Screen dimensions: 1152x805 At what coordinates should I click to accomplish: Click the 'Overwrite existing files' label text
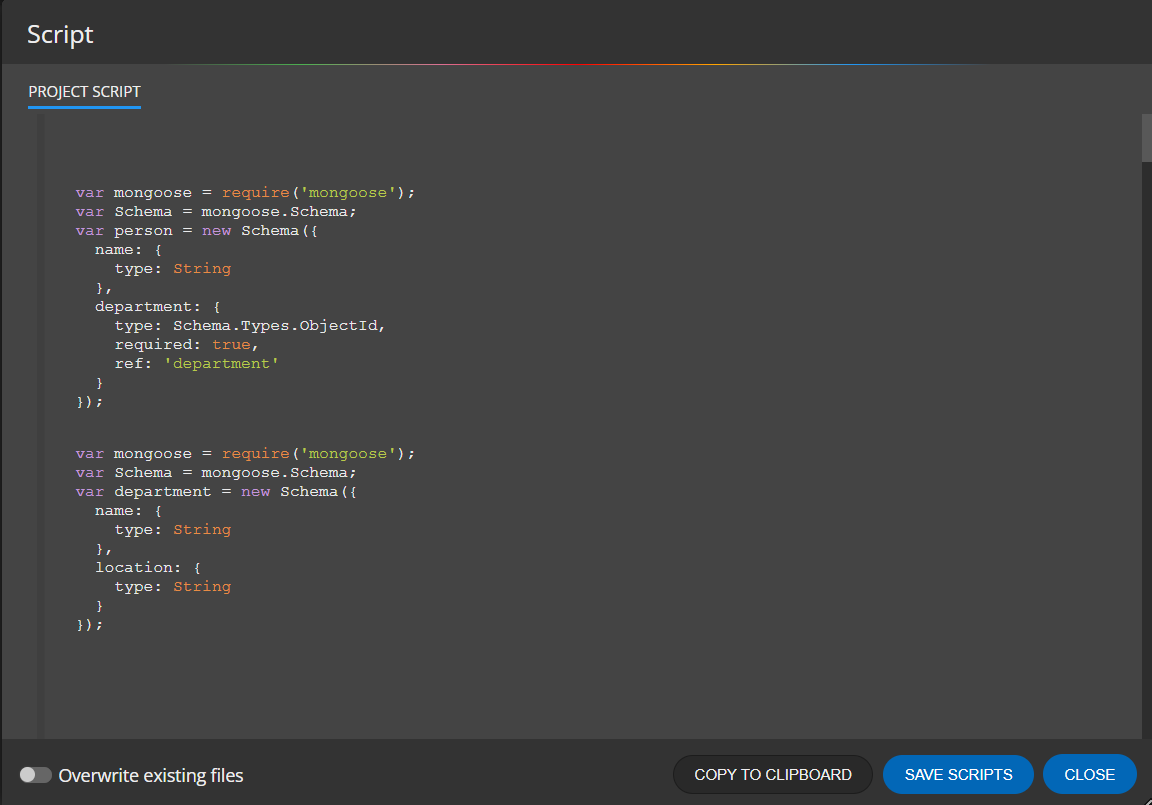(151, 775)
